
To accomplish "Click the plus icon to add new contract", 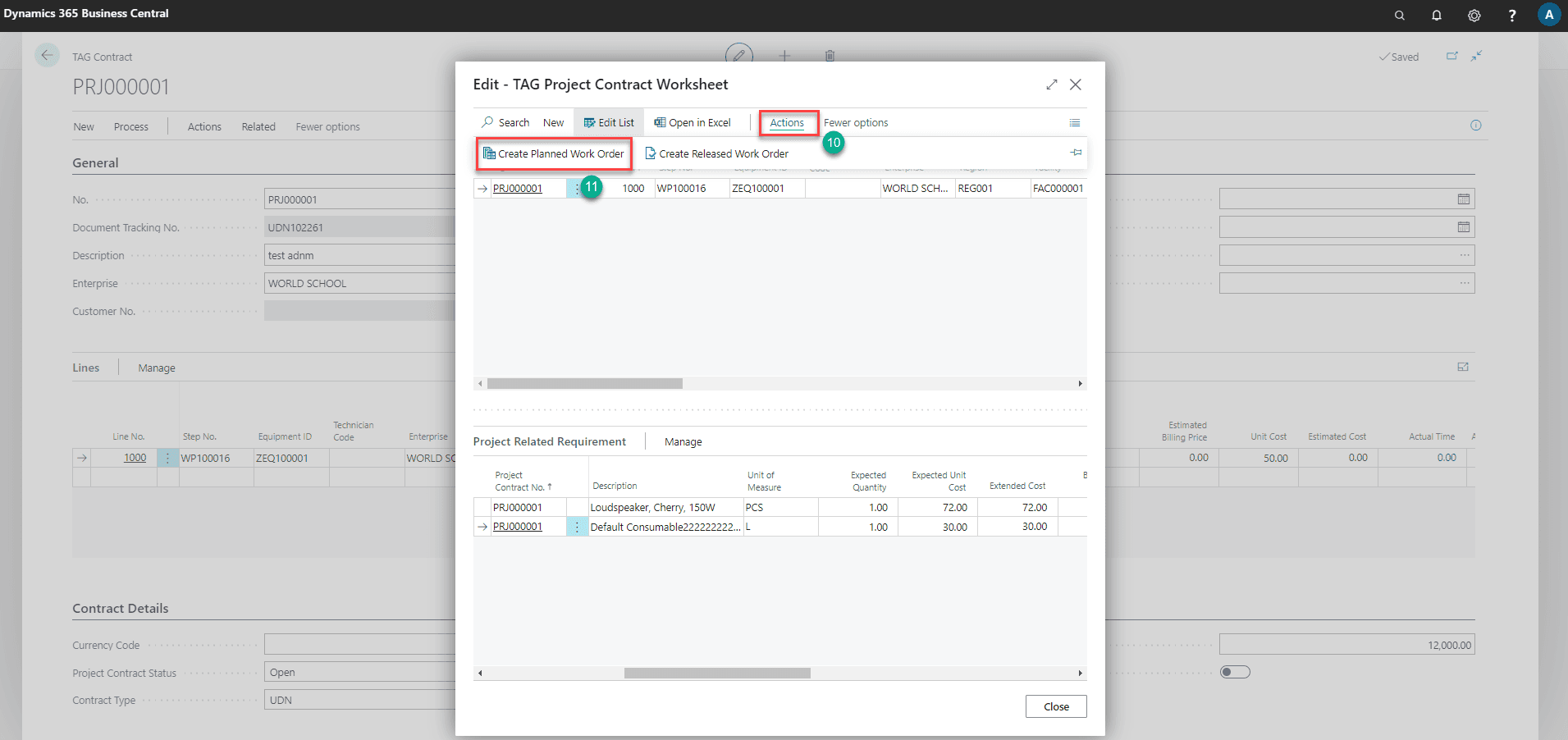I will pyautogui.click(x=784, y=56).
